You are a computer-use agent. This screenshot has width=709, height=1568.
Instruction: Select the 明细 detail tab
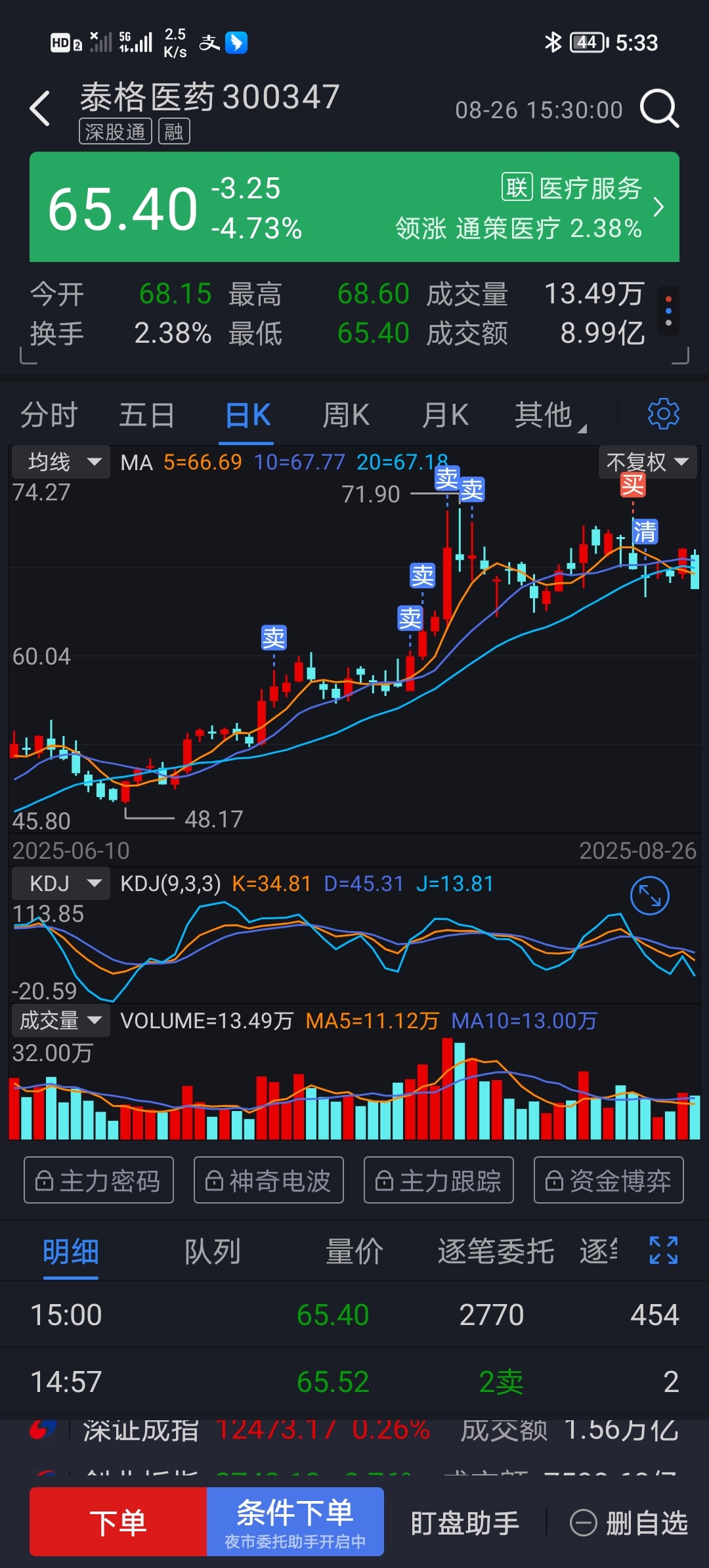pos(71,1252)
